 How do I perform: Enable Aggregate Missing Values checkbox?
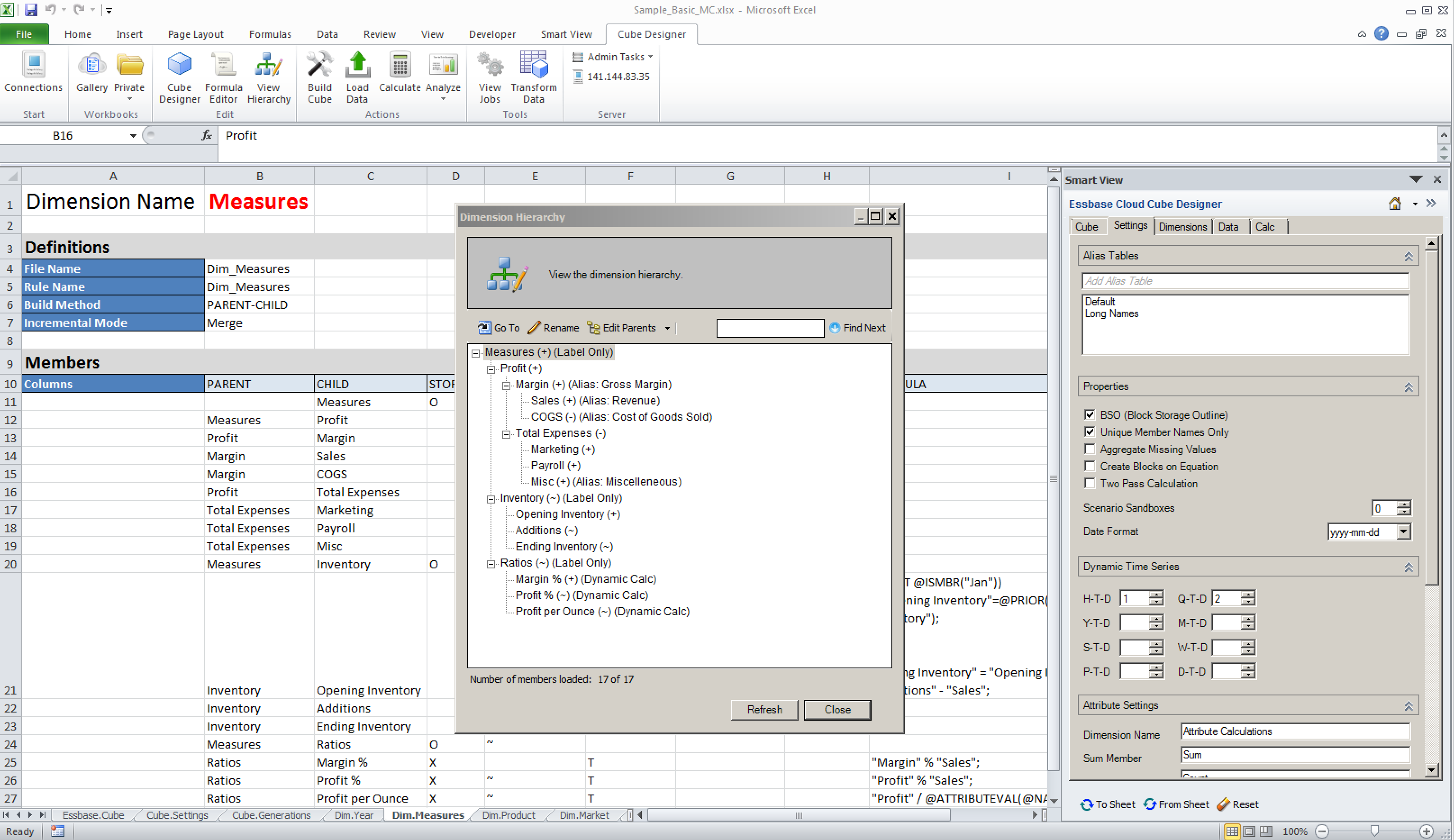pos(1090,449)
